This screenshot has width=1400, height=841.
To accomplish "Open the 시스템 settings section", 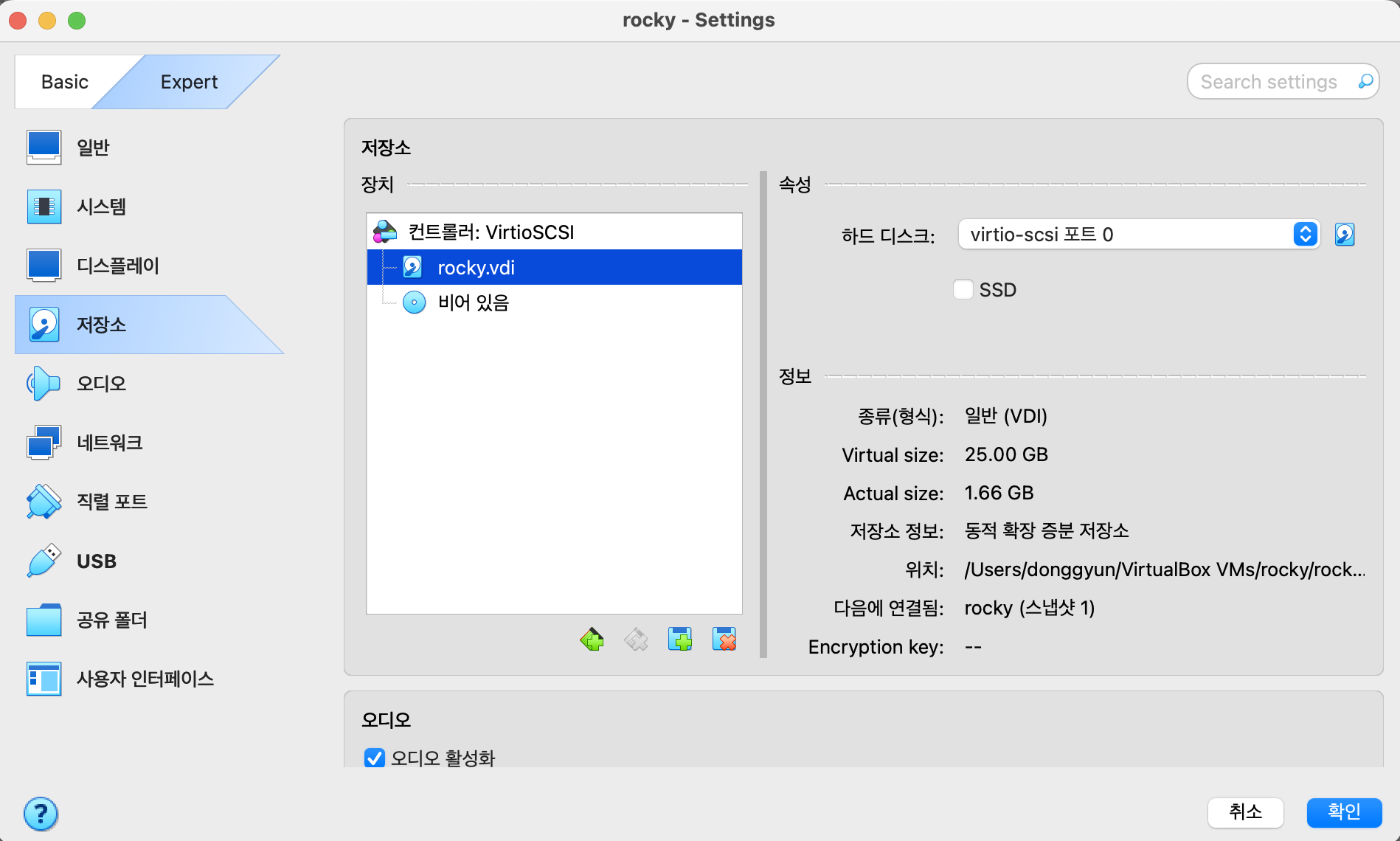I will [x=148, y=207].
